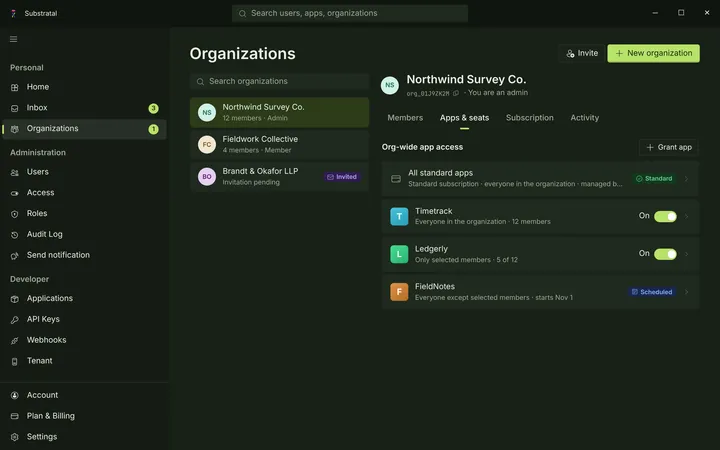Select Fieldwork Collective organization
The width and height of the screenshot is (720, 450).
pyautogui.click(x=279, y=145)
